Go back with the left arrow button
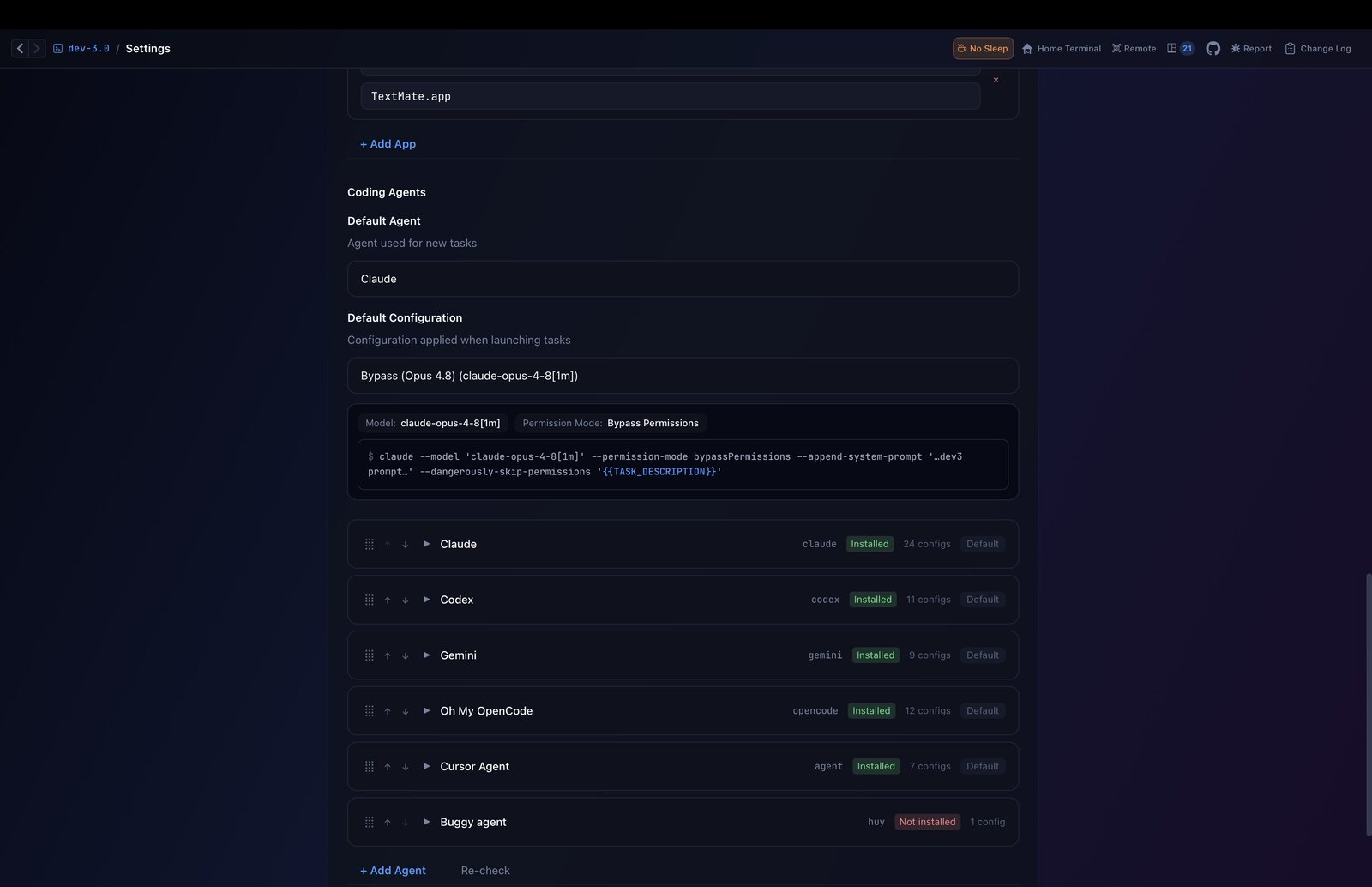The image size is (1372, 887). (x=20, y=49)
